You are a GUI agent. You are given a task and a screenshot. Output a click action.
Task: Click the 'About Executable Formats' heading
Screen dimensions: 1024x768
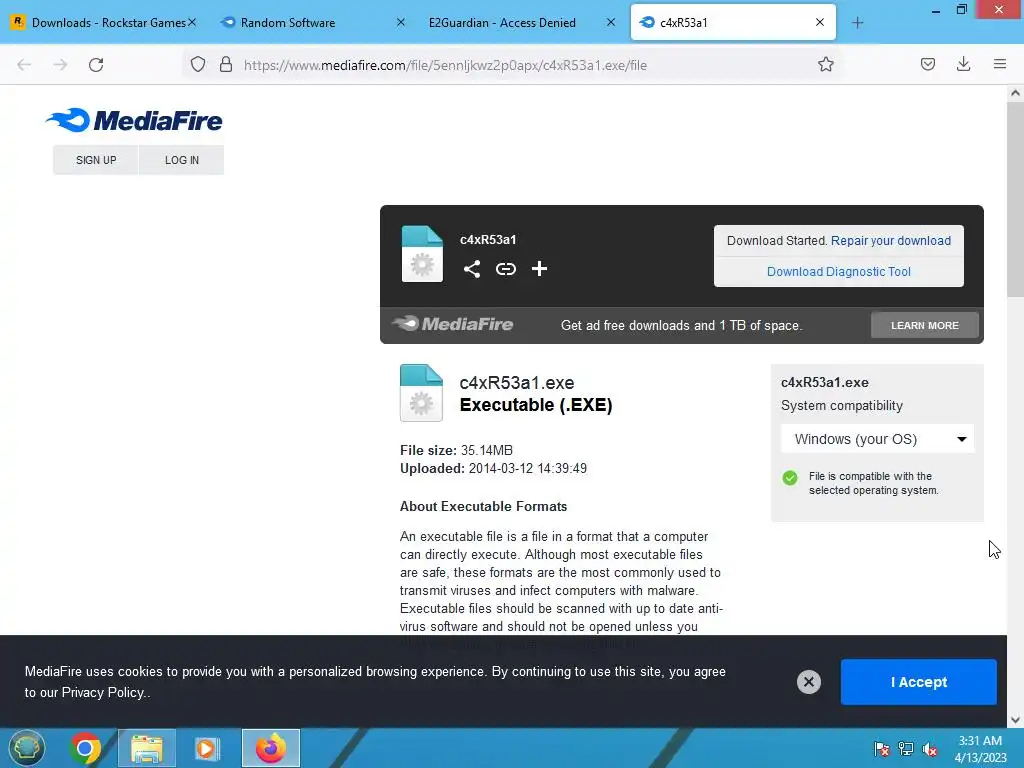coord(483,506)
